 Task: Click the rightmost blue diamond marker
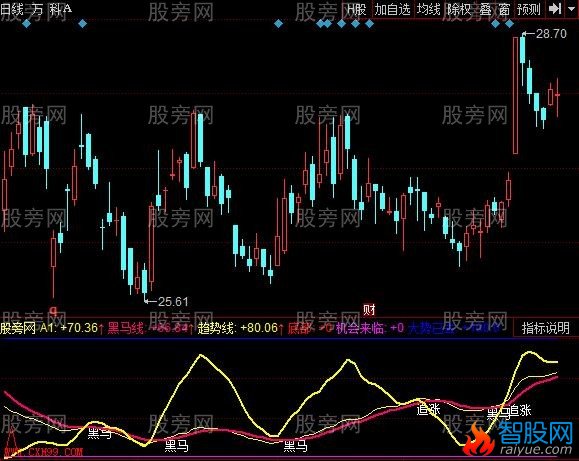pyautogui.click(x=510, y=24)
